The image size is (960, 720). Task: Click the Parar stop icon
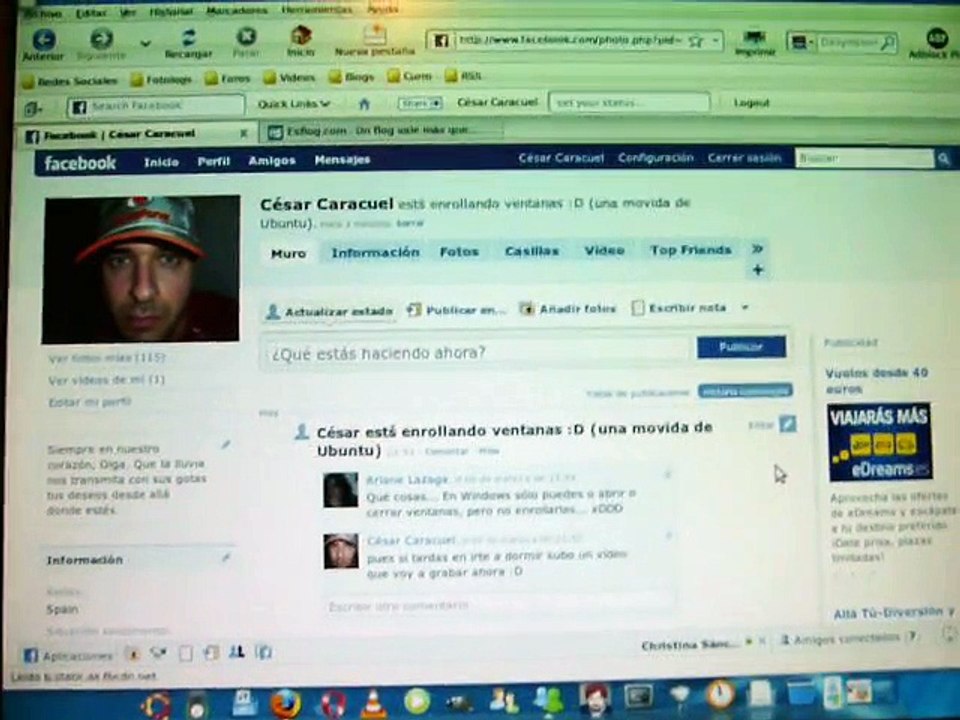(x=246, y=37)
